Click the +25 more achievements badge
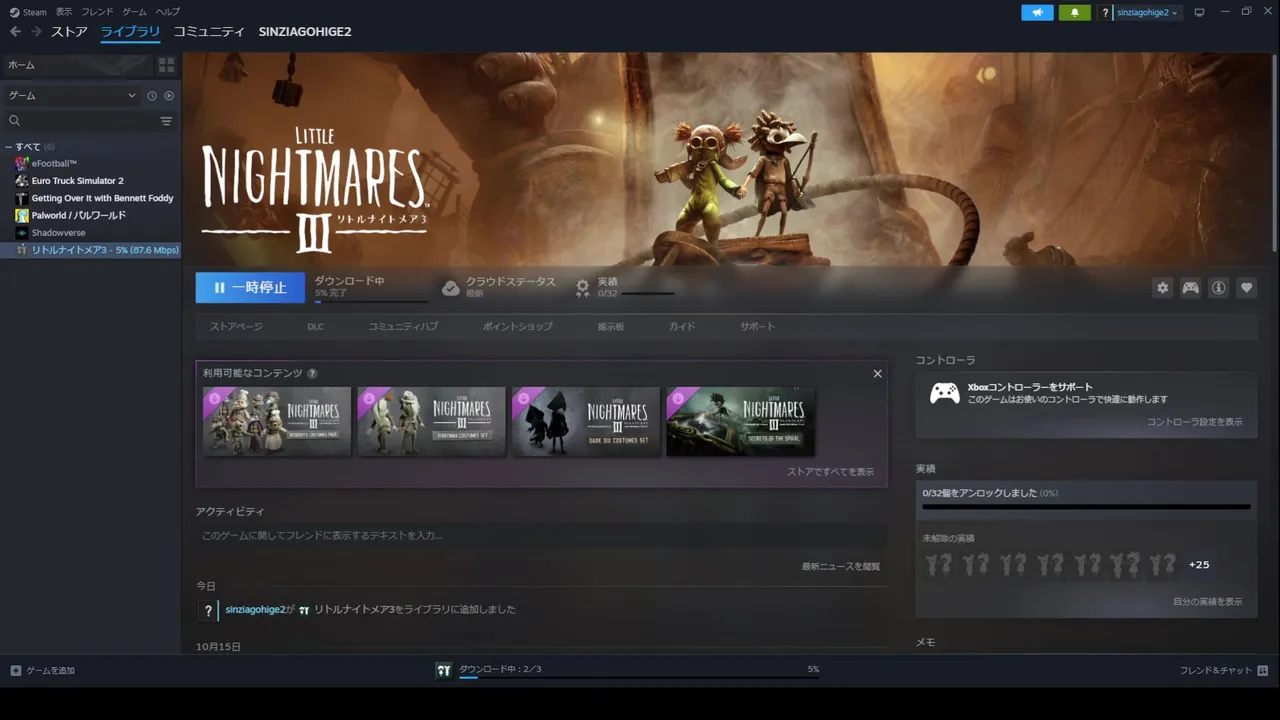This screenshot has height=720, width=1280. (x=1199, y=565)
